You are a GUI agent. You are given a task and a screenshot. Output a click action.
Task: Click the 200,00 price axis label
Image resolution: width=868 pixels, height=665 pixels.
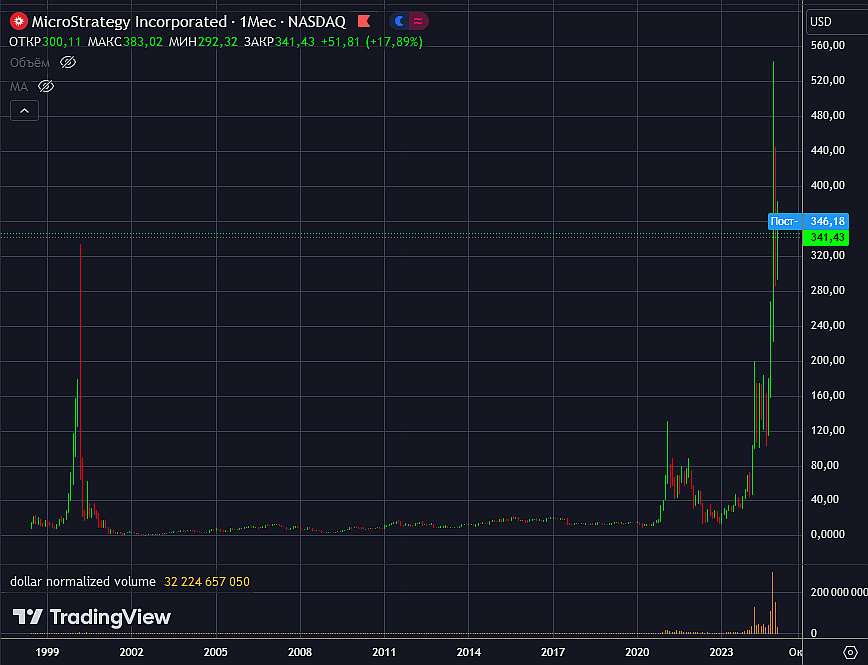coord(828,360)
